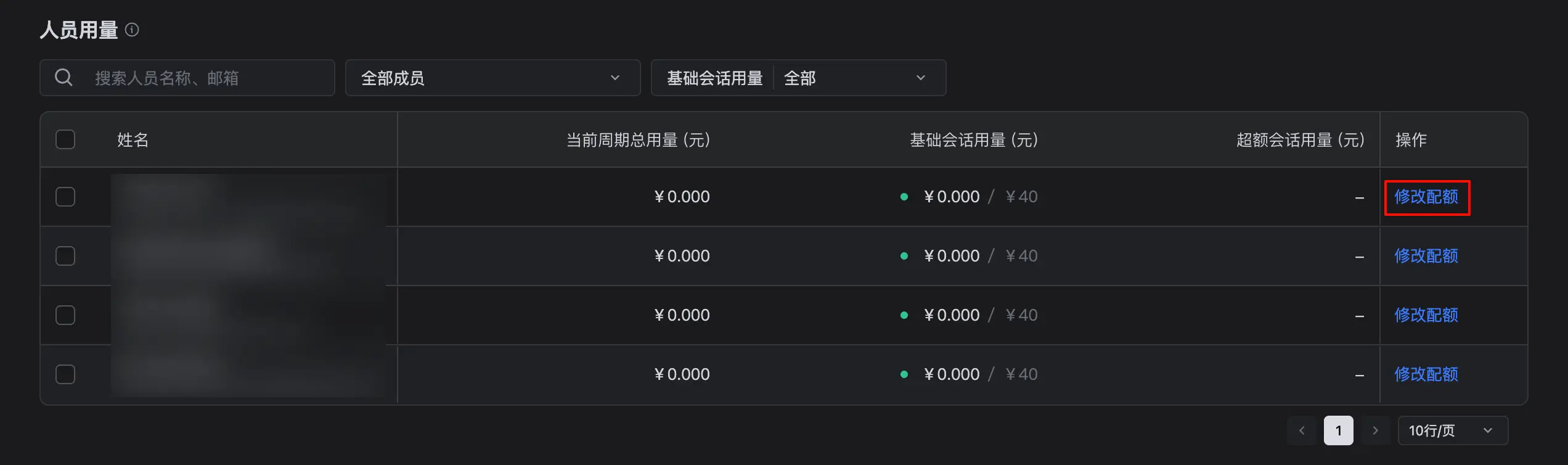This screenshot has width=1568, height=465.
Task: Open the 10行/页 page size dropdown
Action: (x=1453, y=430)
